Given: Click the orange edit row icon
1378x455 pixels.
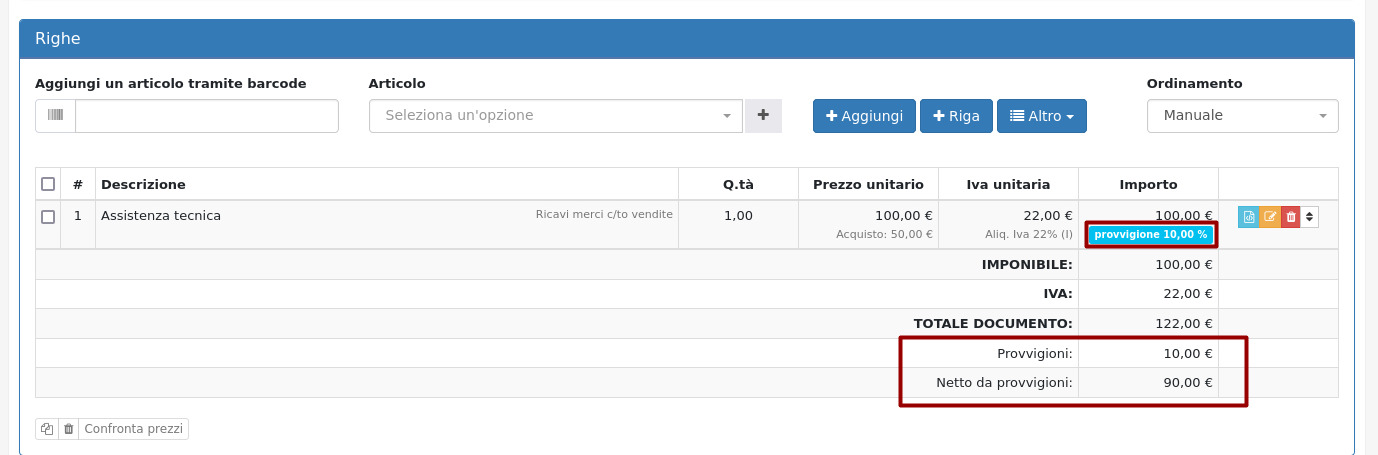Looking at the screenshot, I should (1270, 216).
